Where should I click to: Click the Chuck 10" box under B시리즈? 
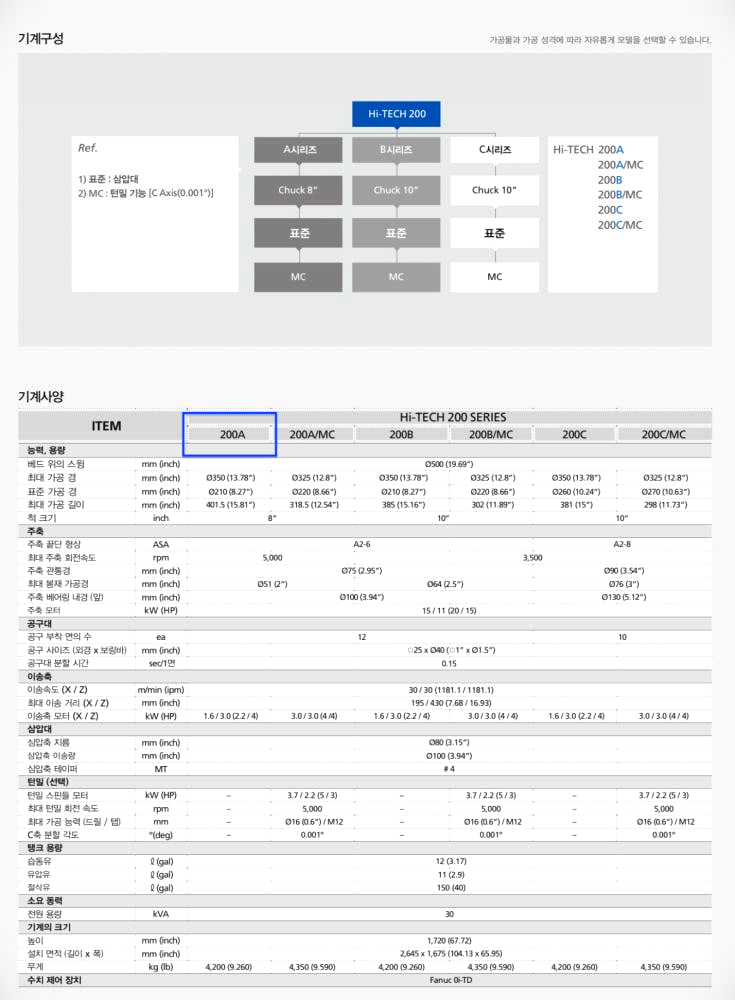(x=396, y=190)
